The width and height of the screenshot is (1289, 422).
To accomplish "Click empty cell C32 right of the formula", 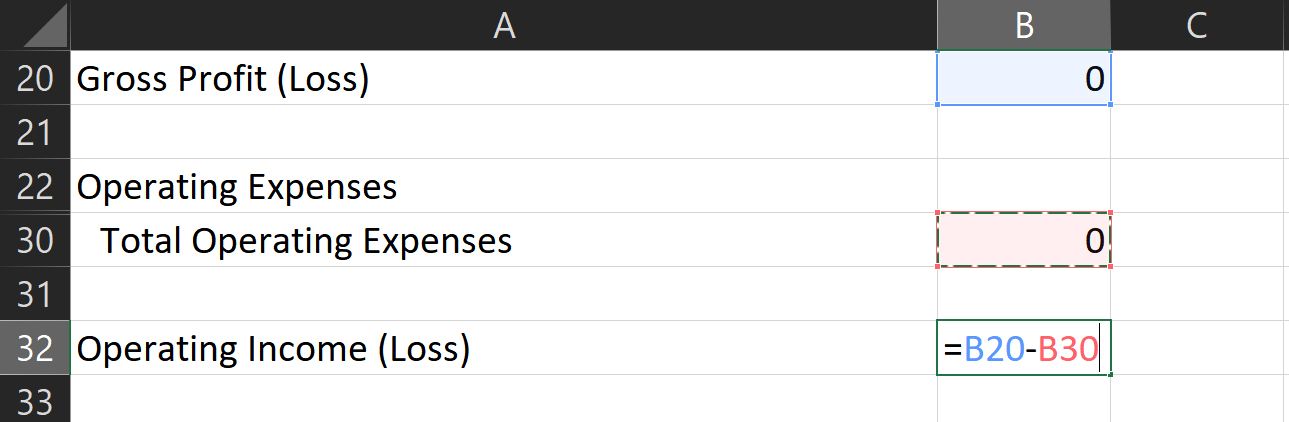I will pyautogui.click(x=1197, y=348).
